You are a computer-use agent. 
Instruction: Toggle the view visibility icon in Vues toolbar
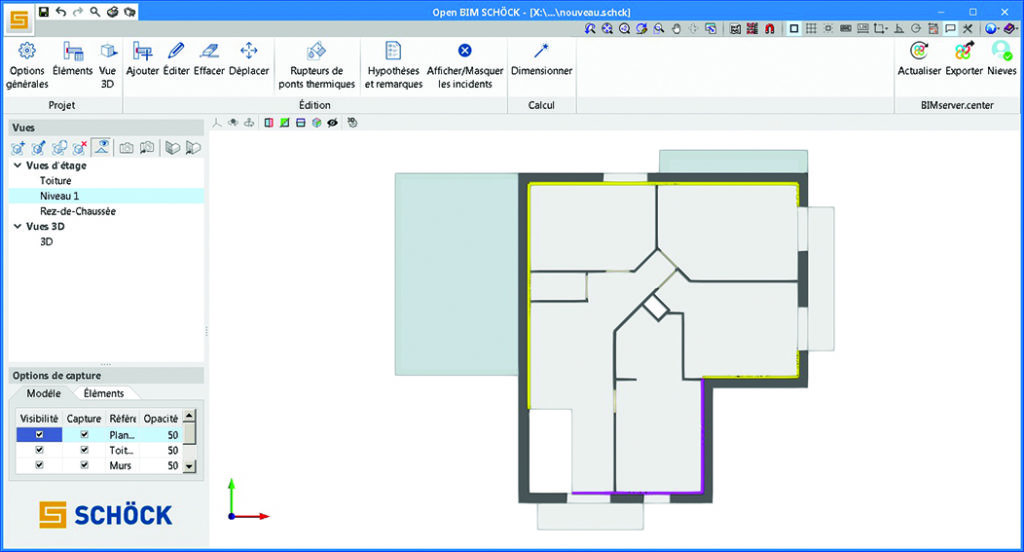101,148
